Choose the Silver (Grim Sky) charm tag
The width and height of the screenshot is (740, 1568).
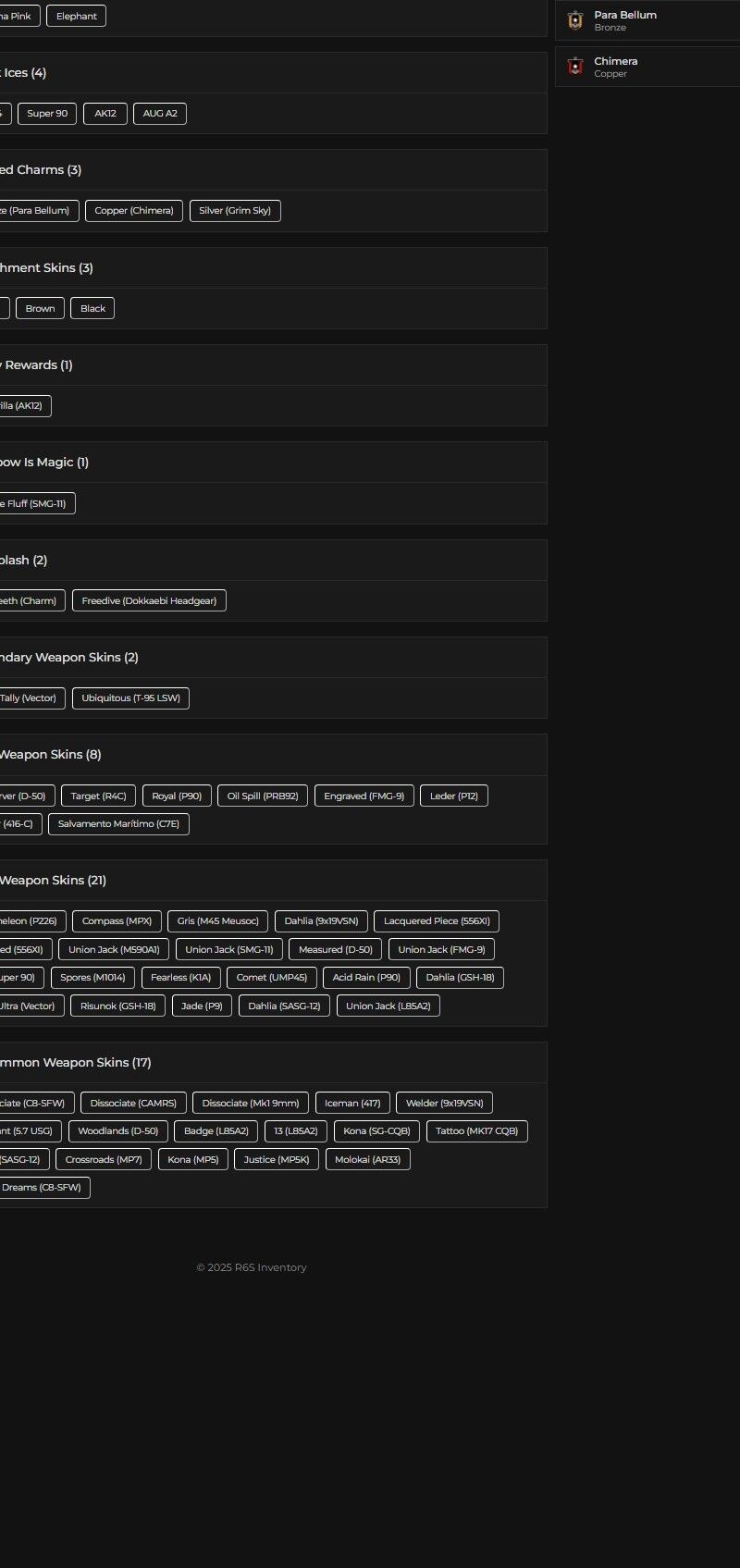(235, 211)
